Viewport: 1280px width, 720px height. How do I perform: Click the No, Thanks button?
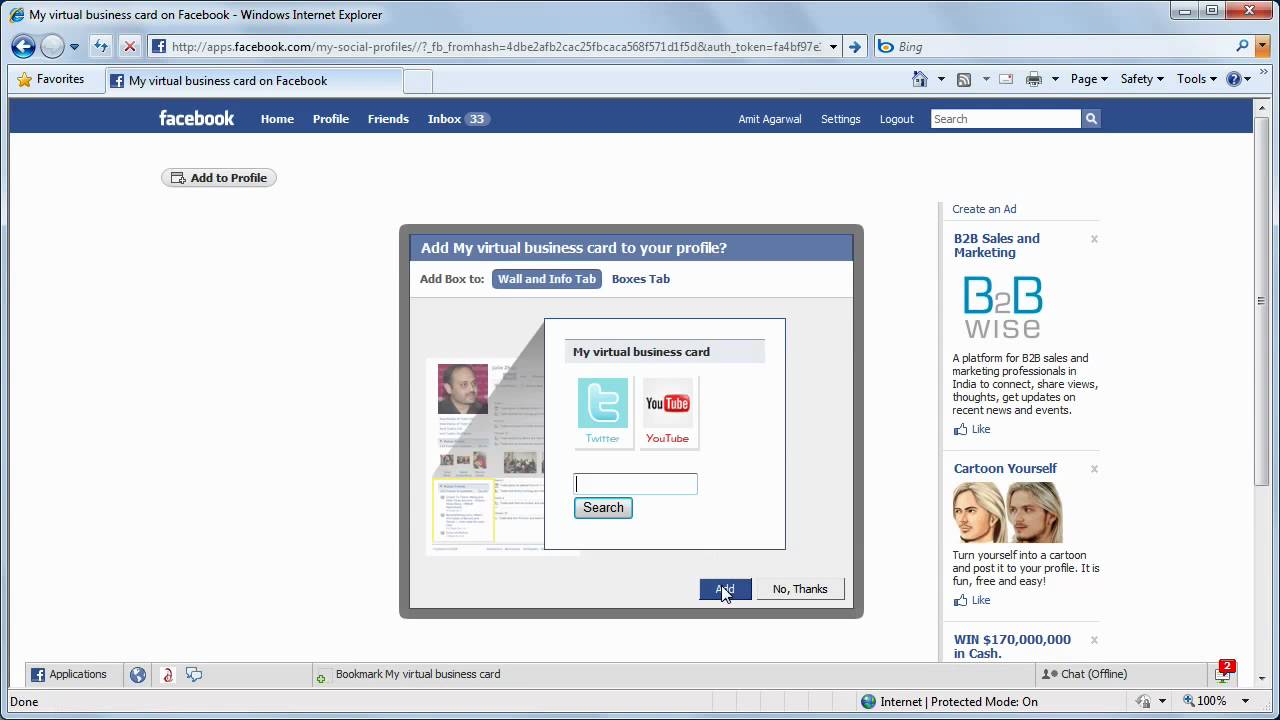point(800,589)
